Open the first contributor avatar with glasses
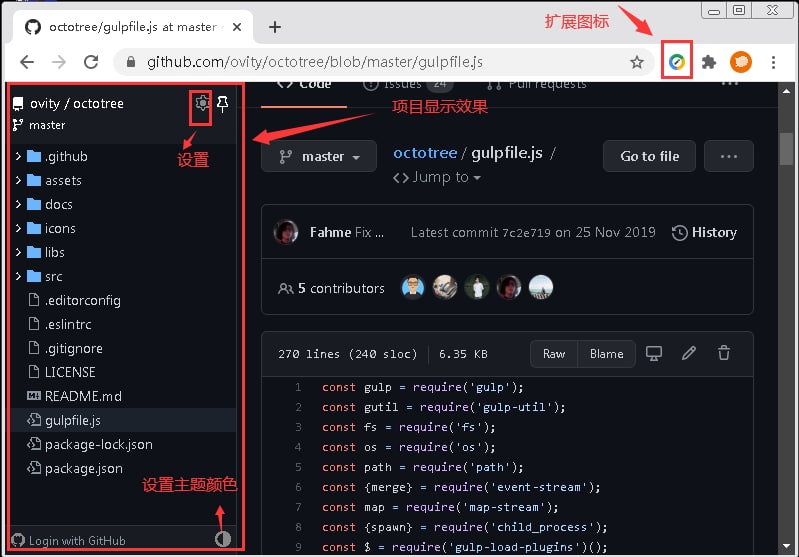 coord(413,287)
